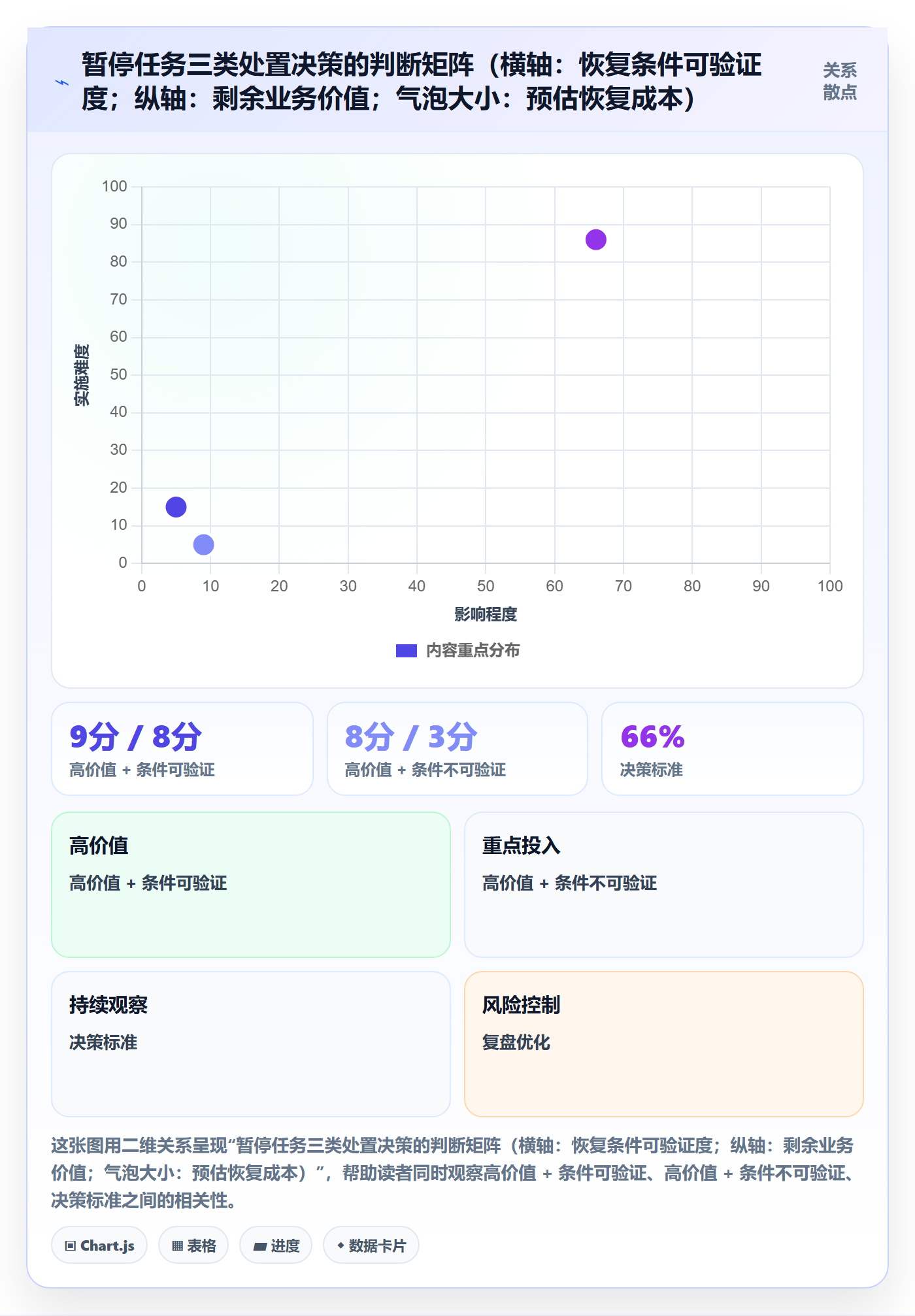Click the 实施难度 y-axis title

(x=82, y=375)
